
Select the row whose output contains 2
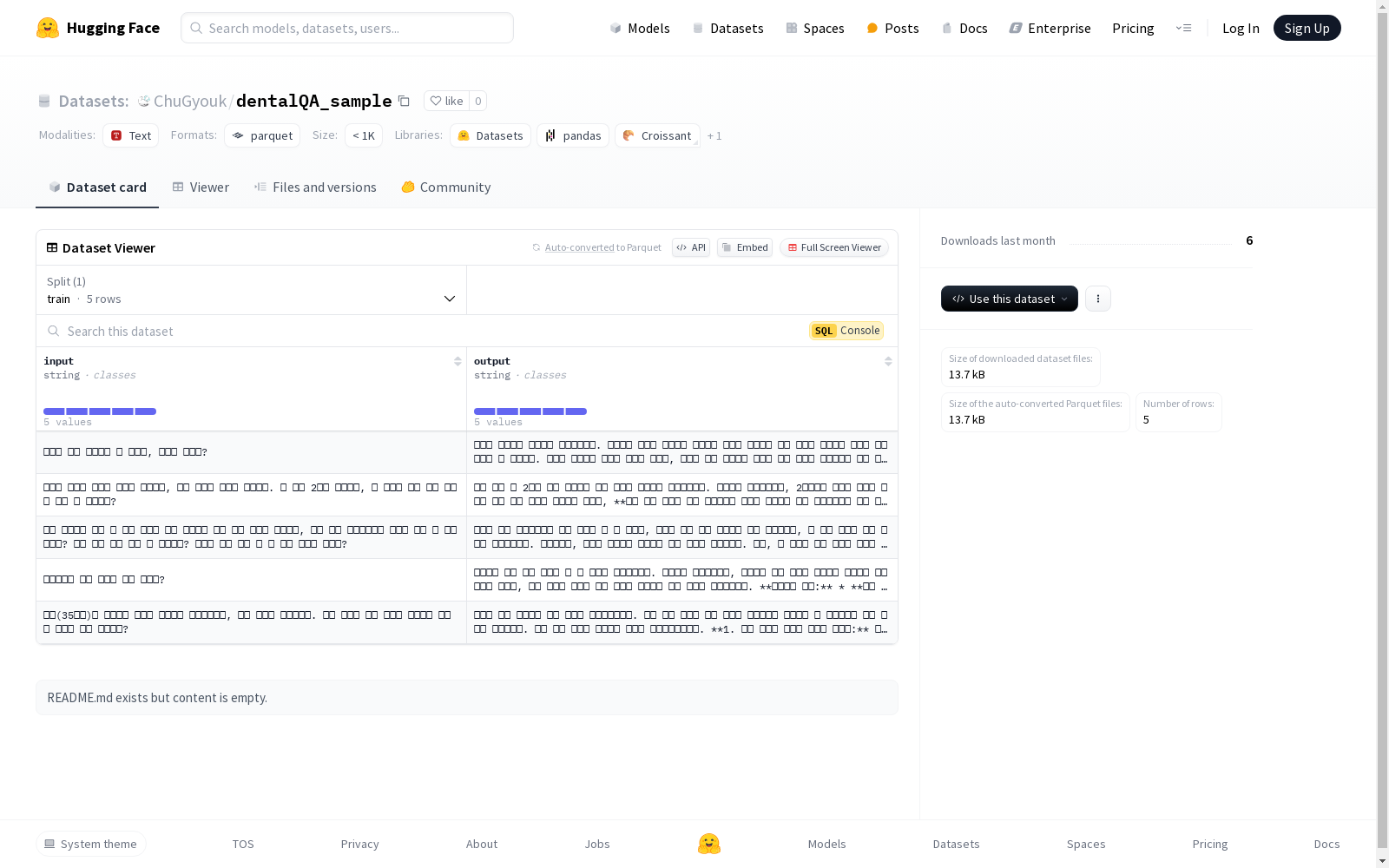(467, 495)
